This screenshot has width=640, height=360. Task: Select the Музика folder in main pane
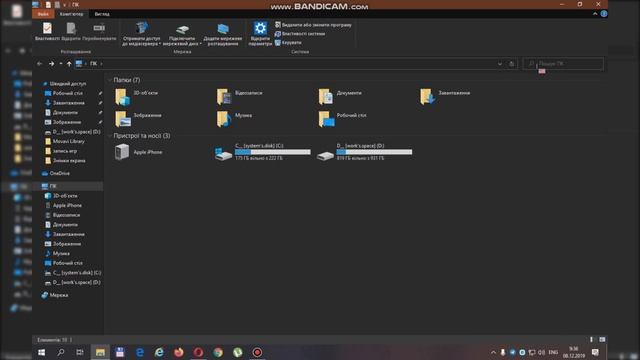[x=234, y=119]
